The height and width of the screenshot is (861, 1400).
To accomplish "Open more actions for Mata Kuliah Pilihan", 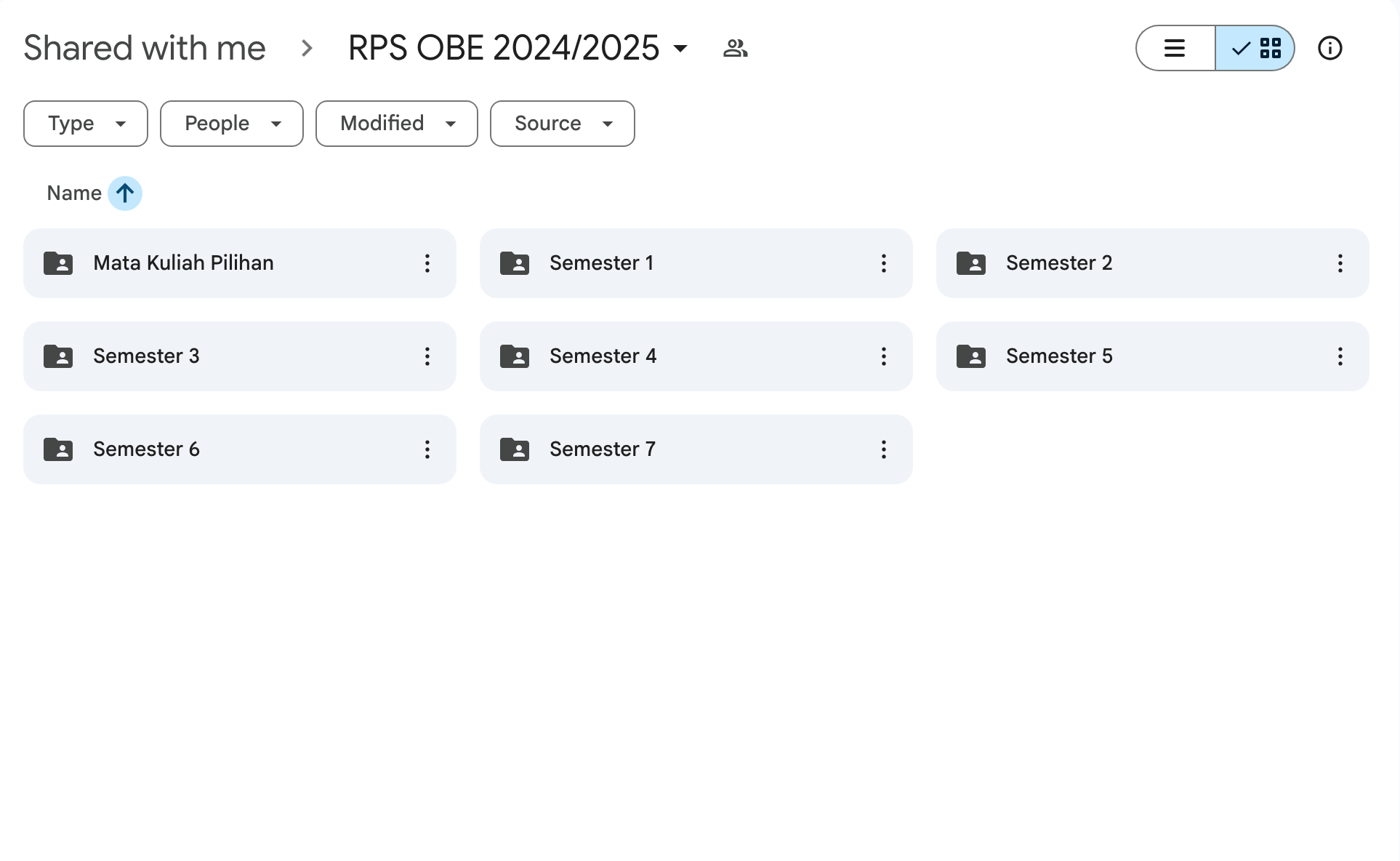I will 427,263.
